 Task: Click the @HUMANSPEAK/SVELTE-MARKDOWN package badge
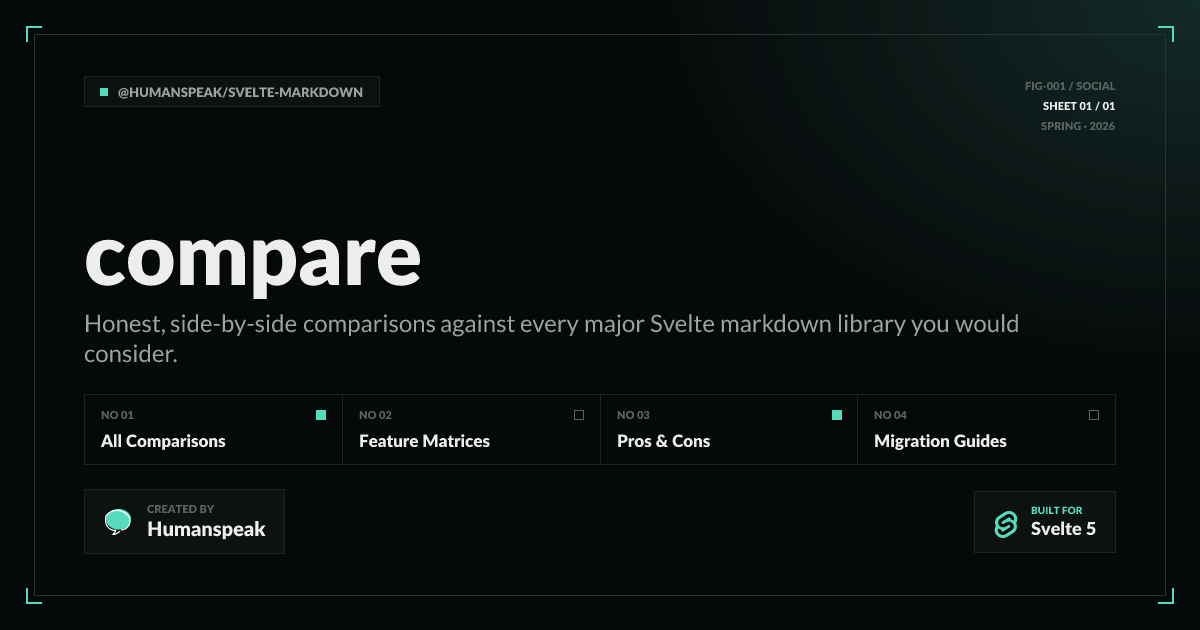(232, 92)
